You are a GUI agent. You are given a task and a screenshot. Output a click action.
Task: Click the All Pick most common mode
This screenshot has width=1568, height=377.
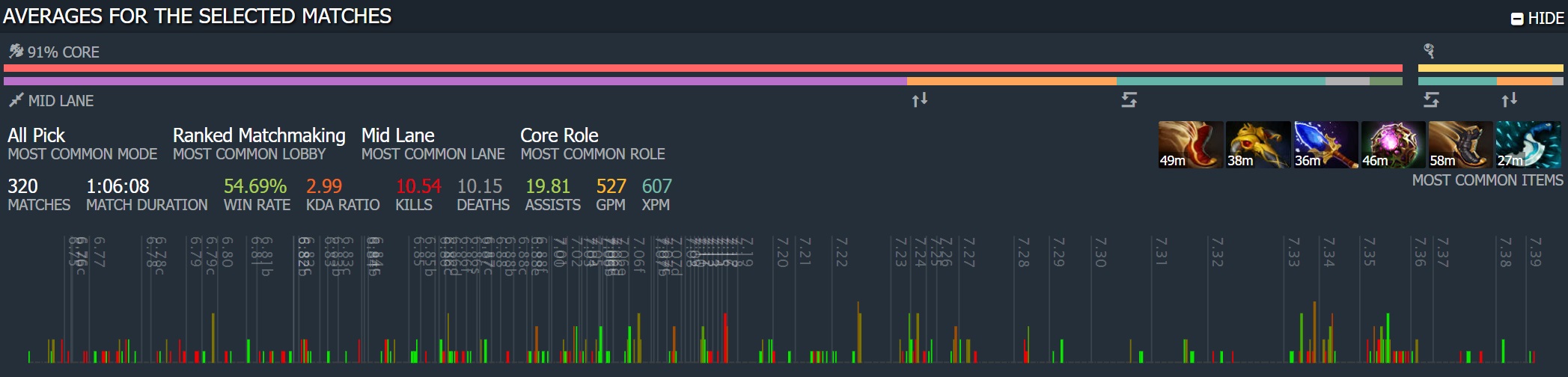(36, 135)
